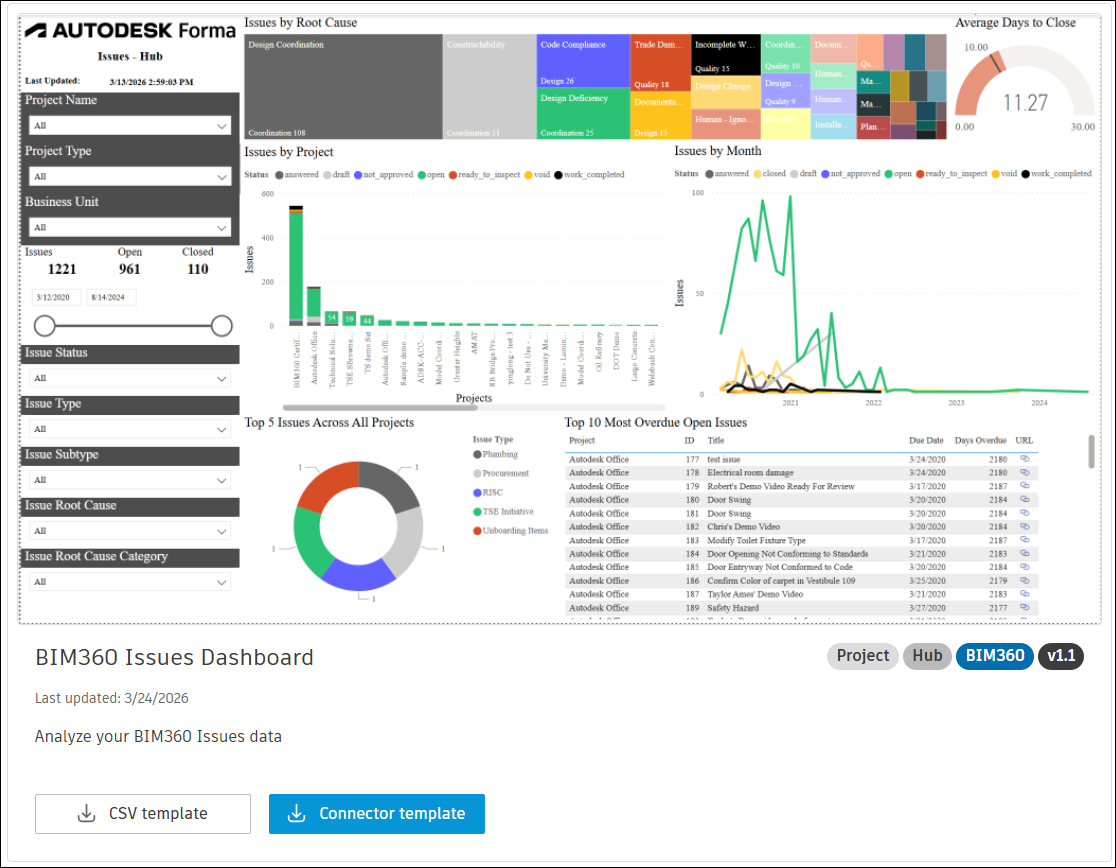Click the start date field 3/12/2020
This screenshot has height=868, width=1116.
pyautogui.click(x=57, y=297)
